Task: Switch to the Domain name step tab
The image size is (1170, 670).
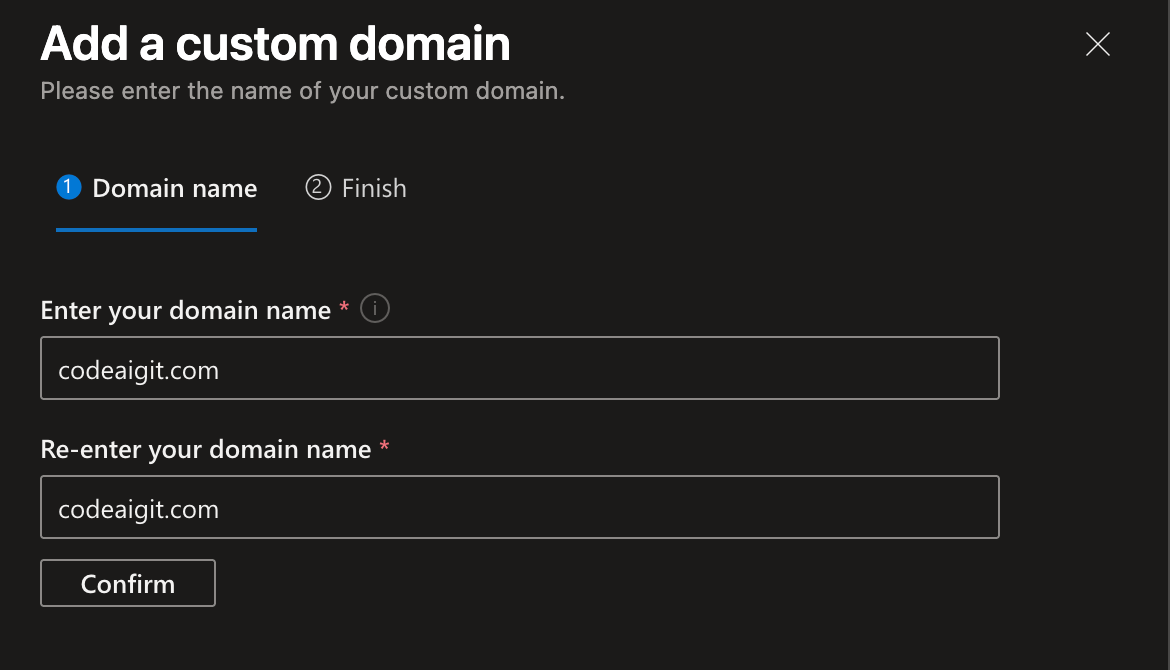Action: click(157, 188)
